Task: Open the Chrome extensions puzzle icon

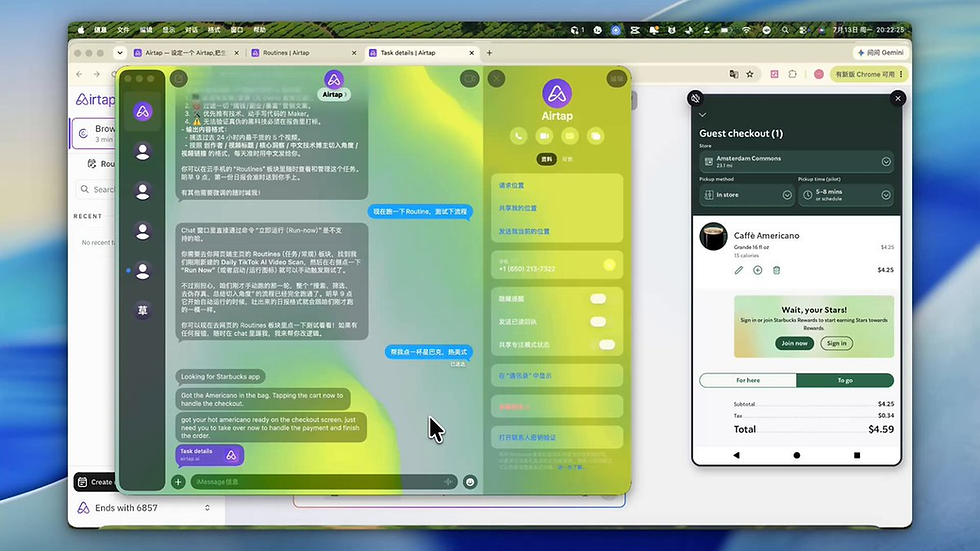Action: point(792,74)
